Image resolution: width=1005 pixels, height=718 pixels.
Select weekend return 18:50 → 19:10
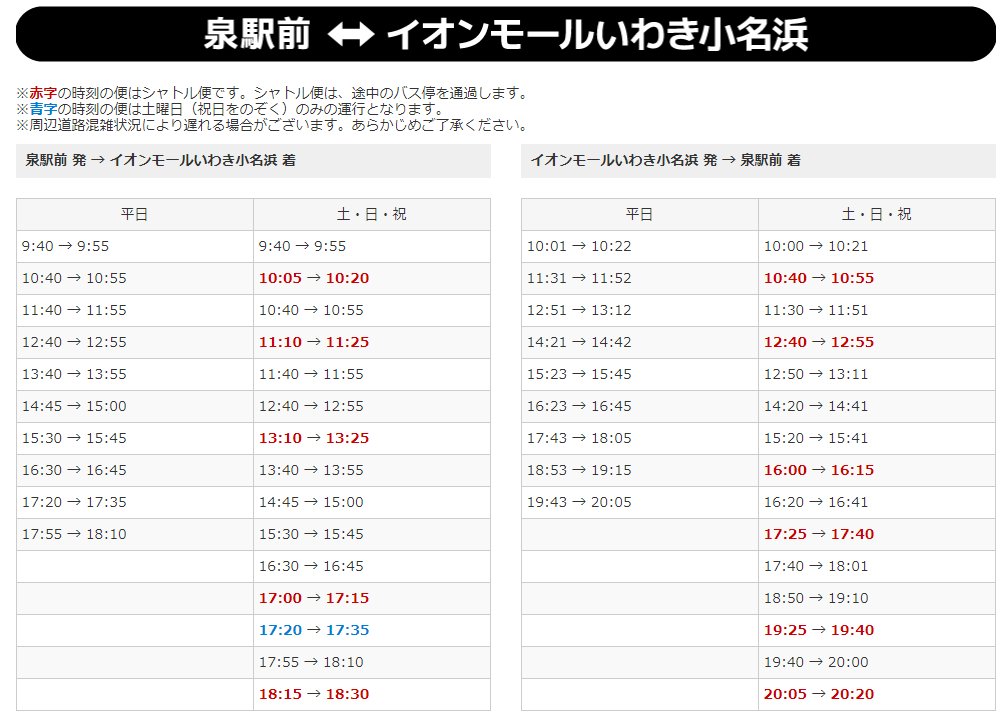coord(816,598)
